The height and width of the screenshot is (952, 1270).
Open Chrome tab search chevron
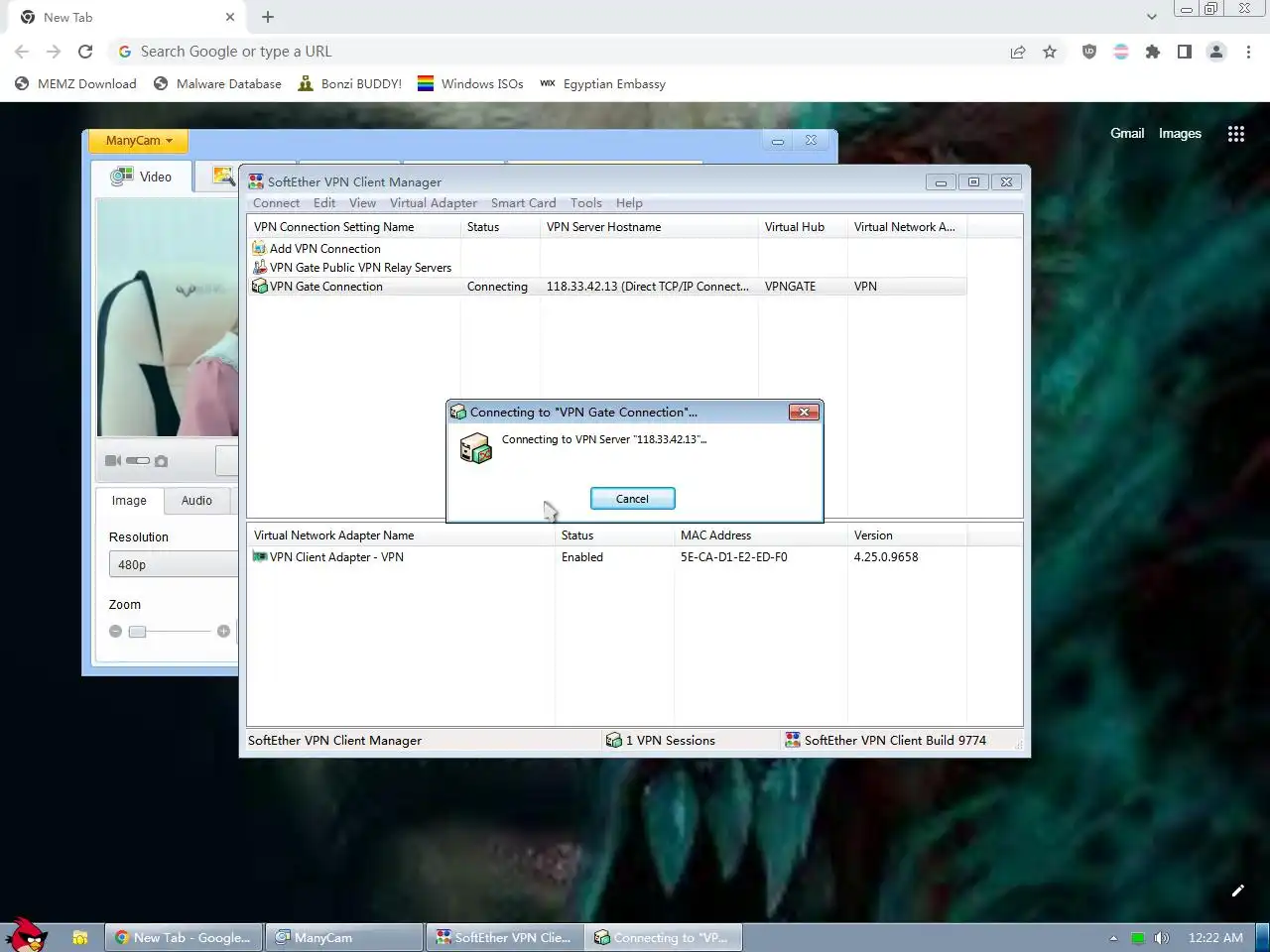click(x=1151, y=17)
